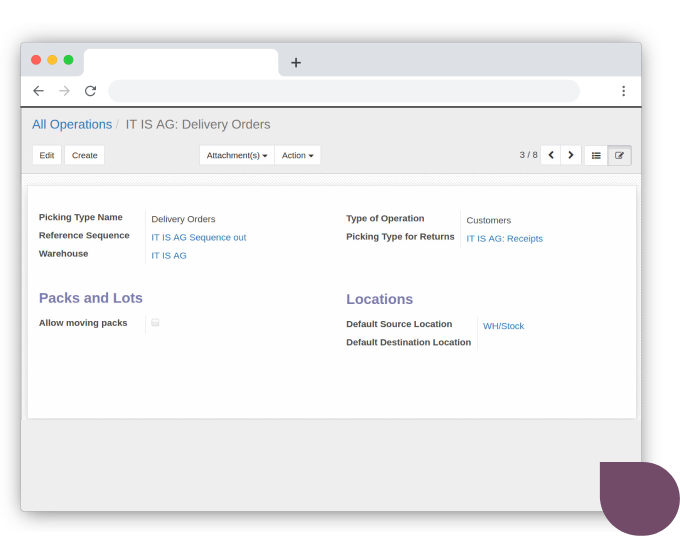The image size is (680, 553).
Task: Open the Action dropdown menu
Action: click(x=297, y=155)
